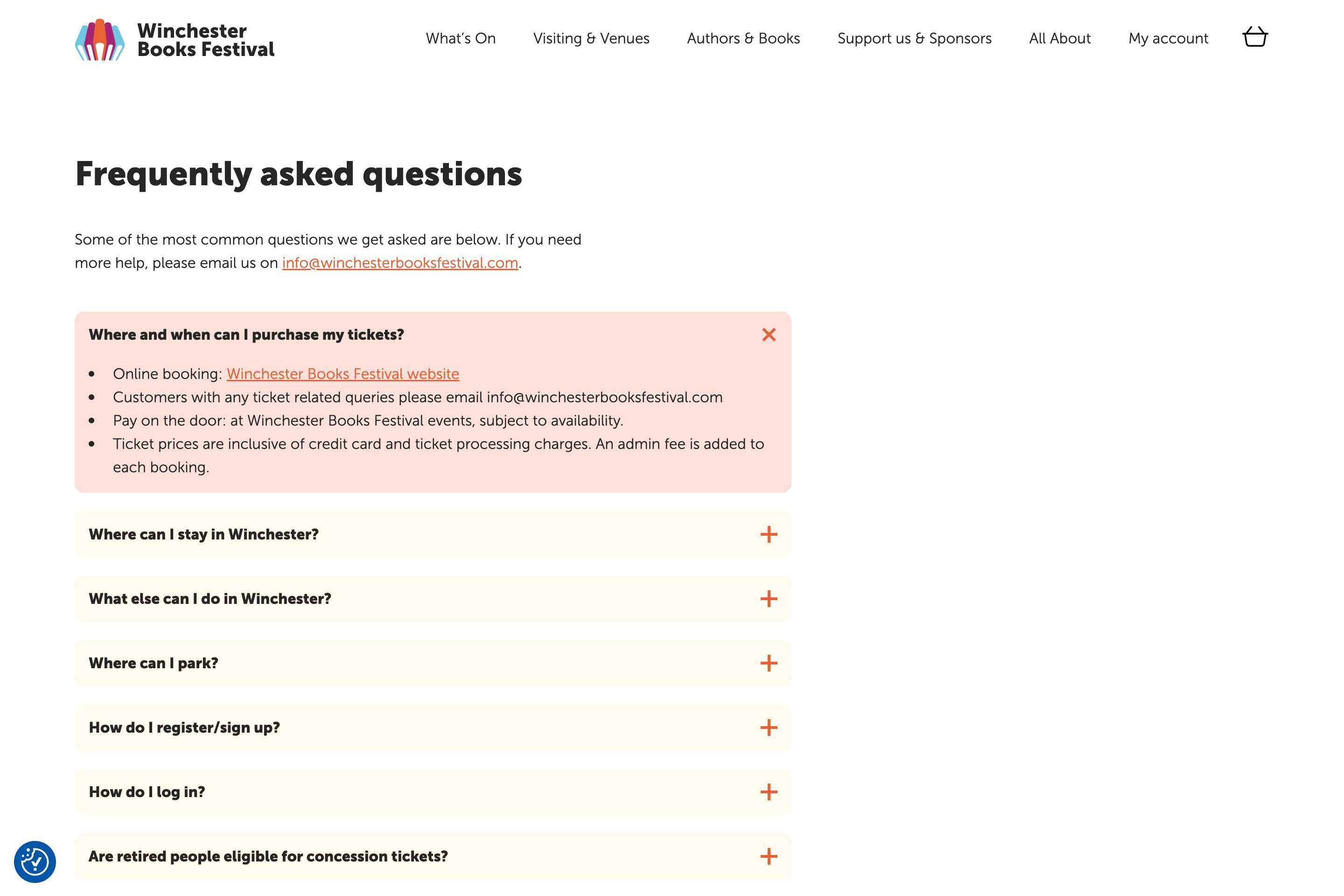Click the 'What else can I do in Winchester?' question
Screen dimensions: 1344x896
[x=210, y=599]
